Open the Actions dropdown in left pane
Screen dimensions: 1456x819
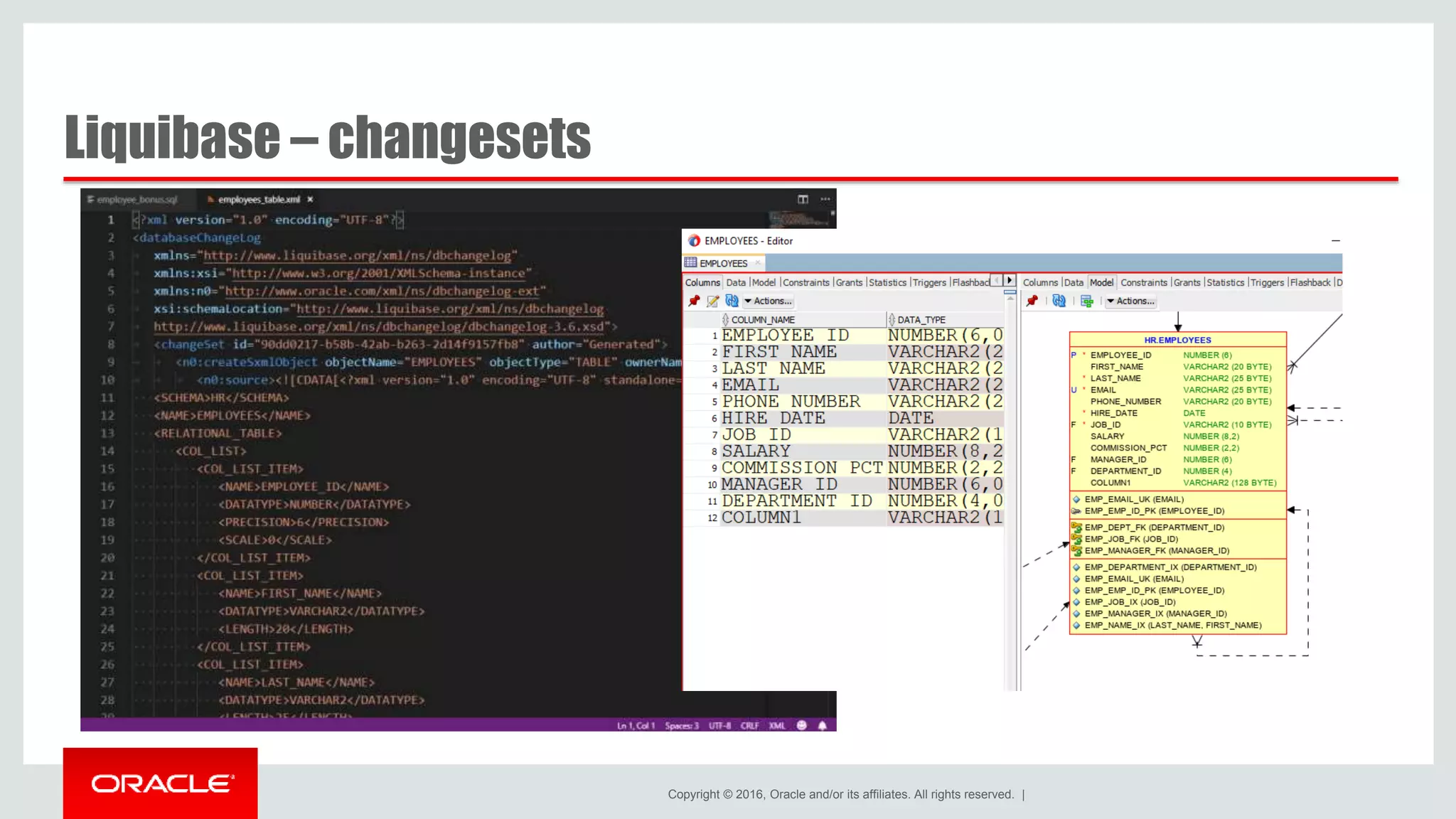coord(768,301)
